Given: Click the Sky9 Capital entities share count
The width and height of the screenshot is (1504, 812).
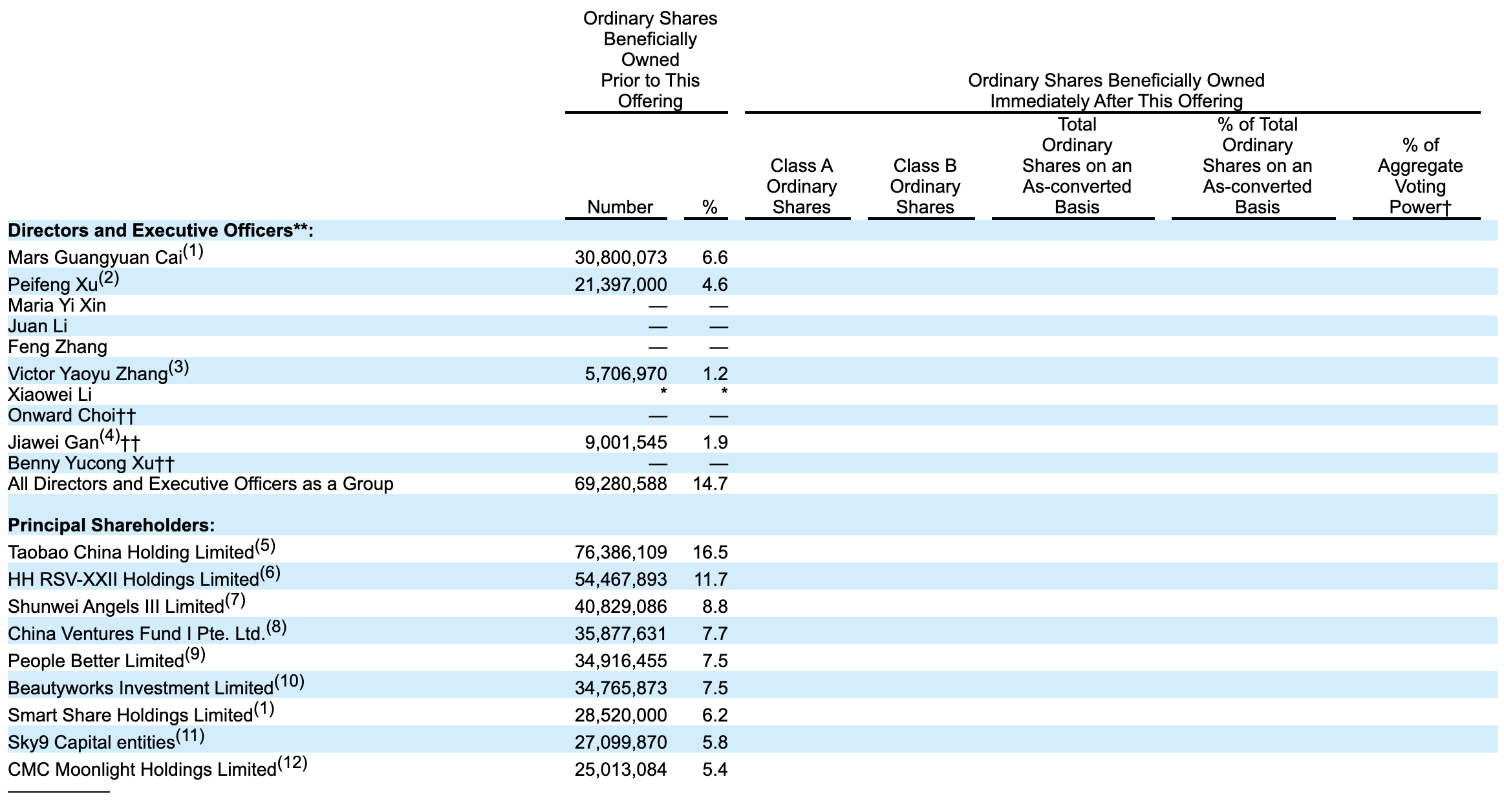Looking at the screenshot, I should (x=620, y=743).
